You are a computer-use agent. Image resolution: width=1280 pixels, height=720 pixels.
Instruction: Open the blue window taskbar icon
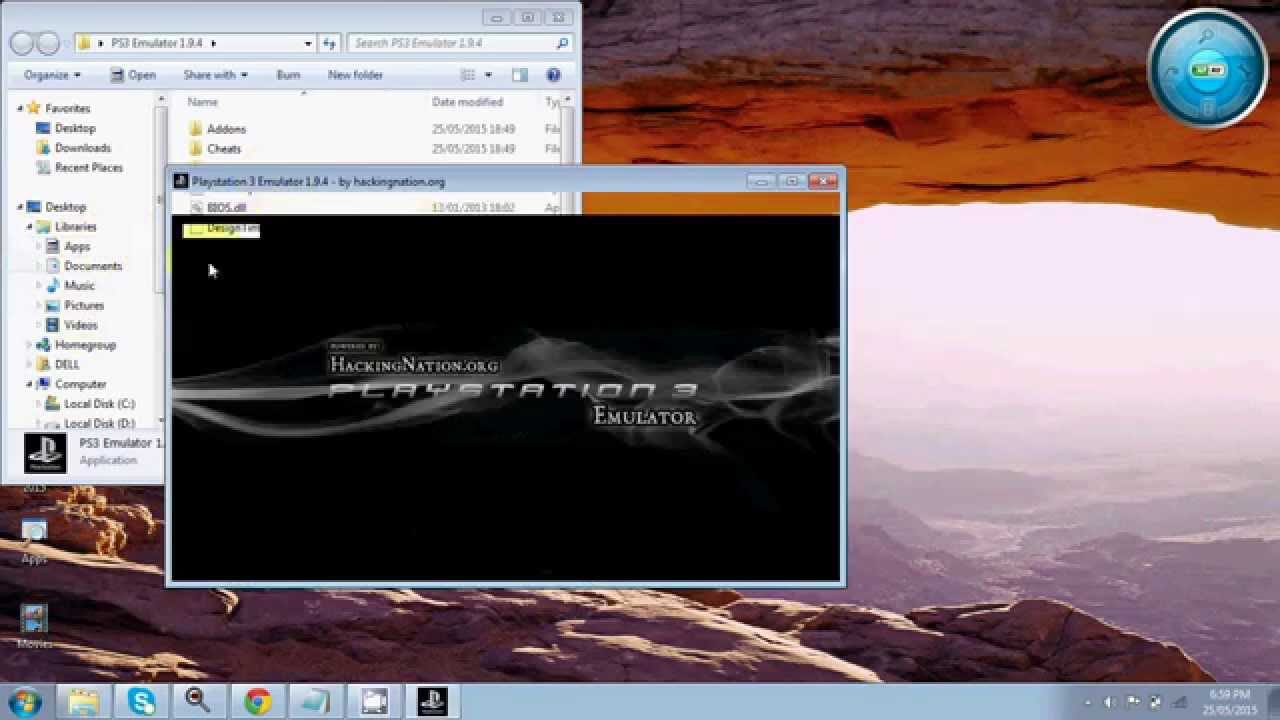tap(316, 701)
